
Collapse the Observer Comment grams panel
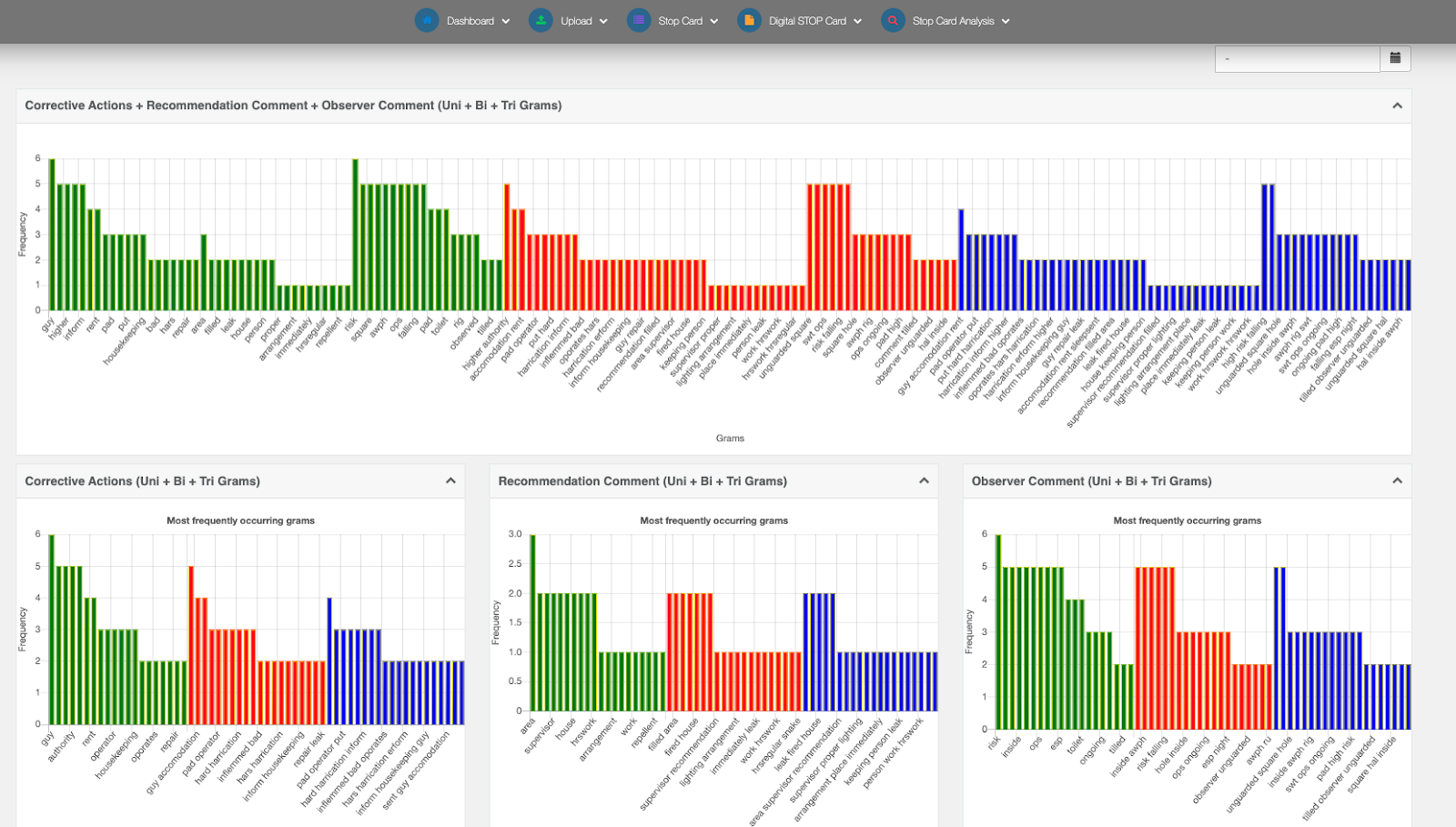point(1397,480)
